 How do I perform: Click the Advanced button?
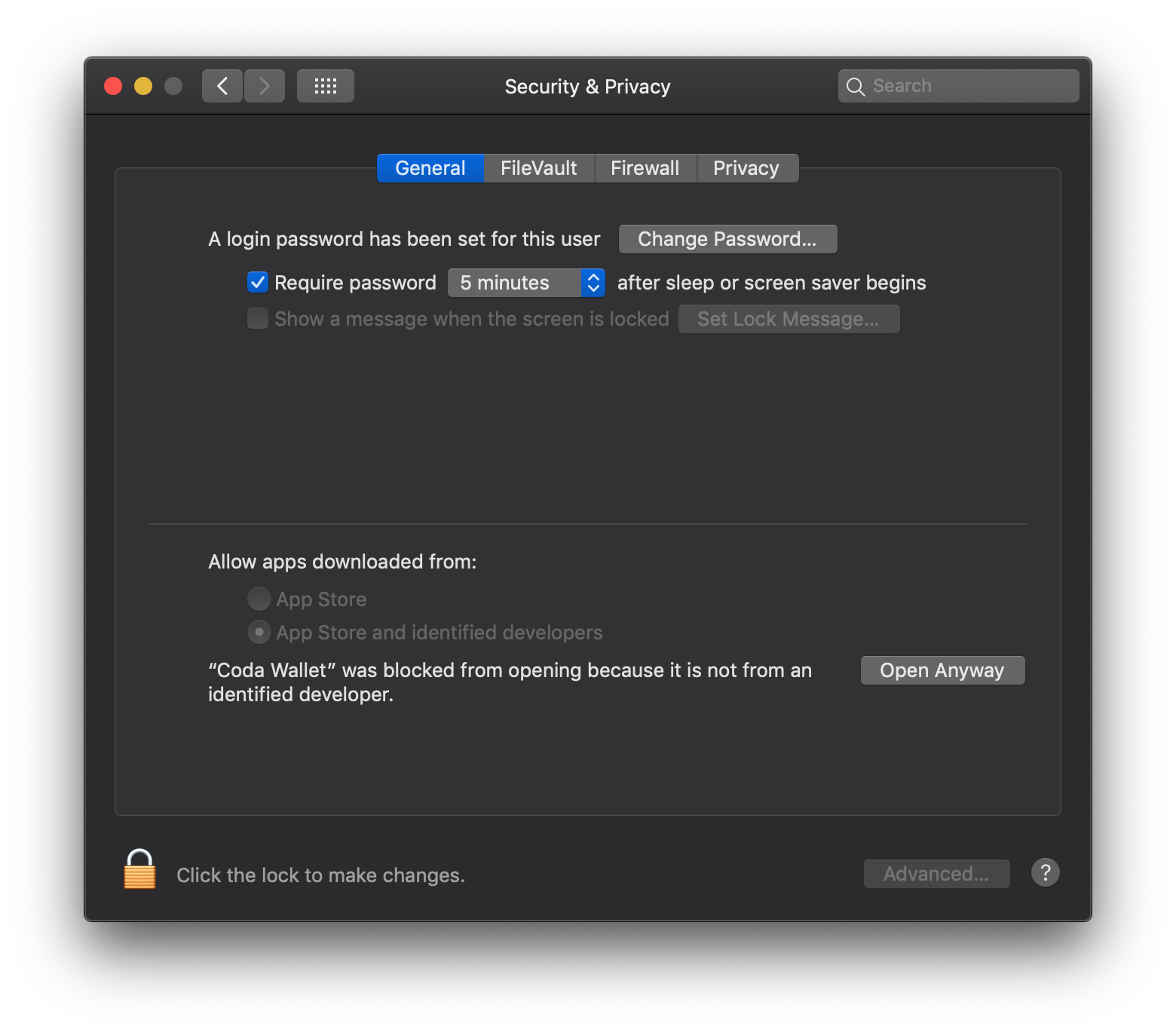pyautogui.click(x=937, y=874)
